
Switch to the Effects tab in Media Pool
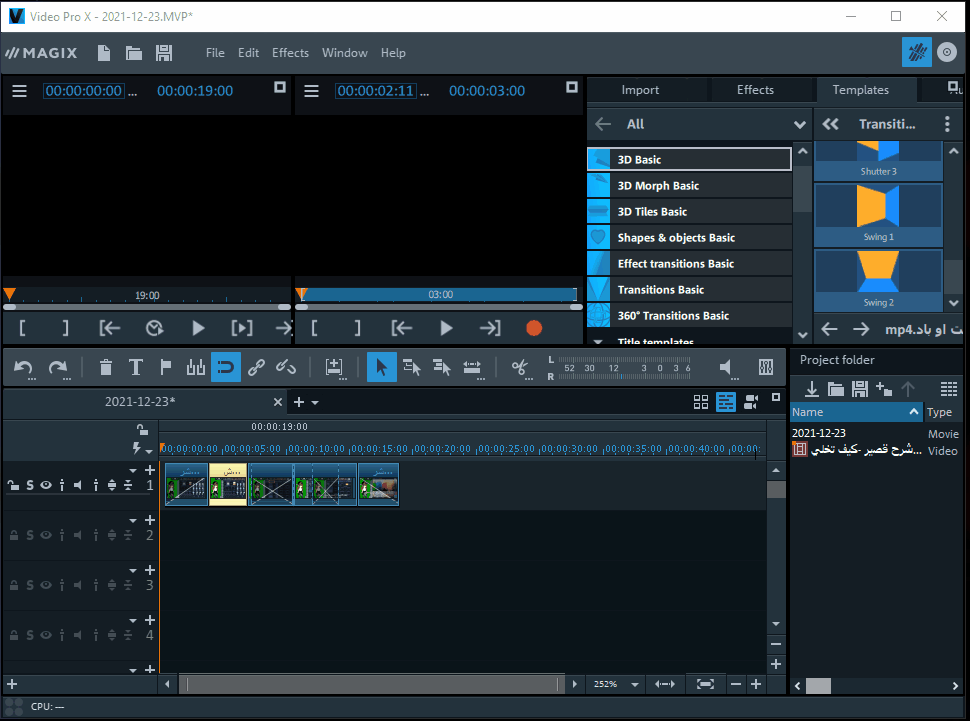(x=755, y=90)
